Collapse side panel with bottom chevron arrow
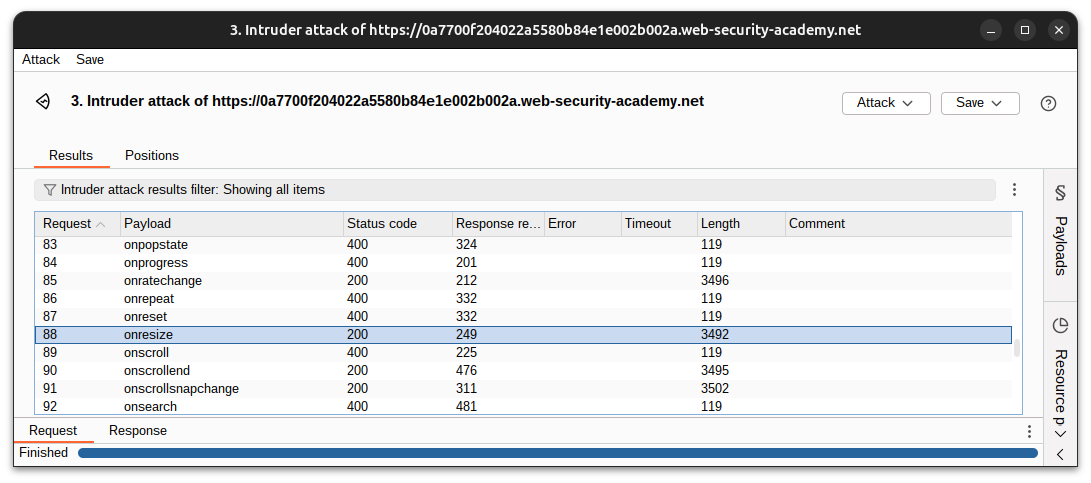This screenshot has width=1091, height=483. (1061, 454)
